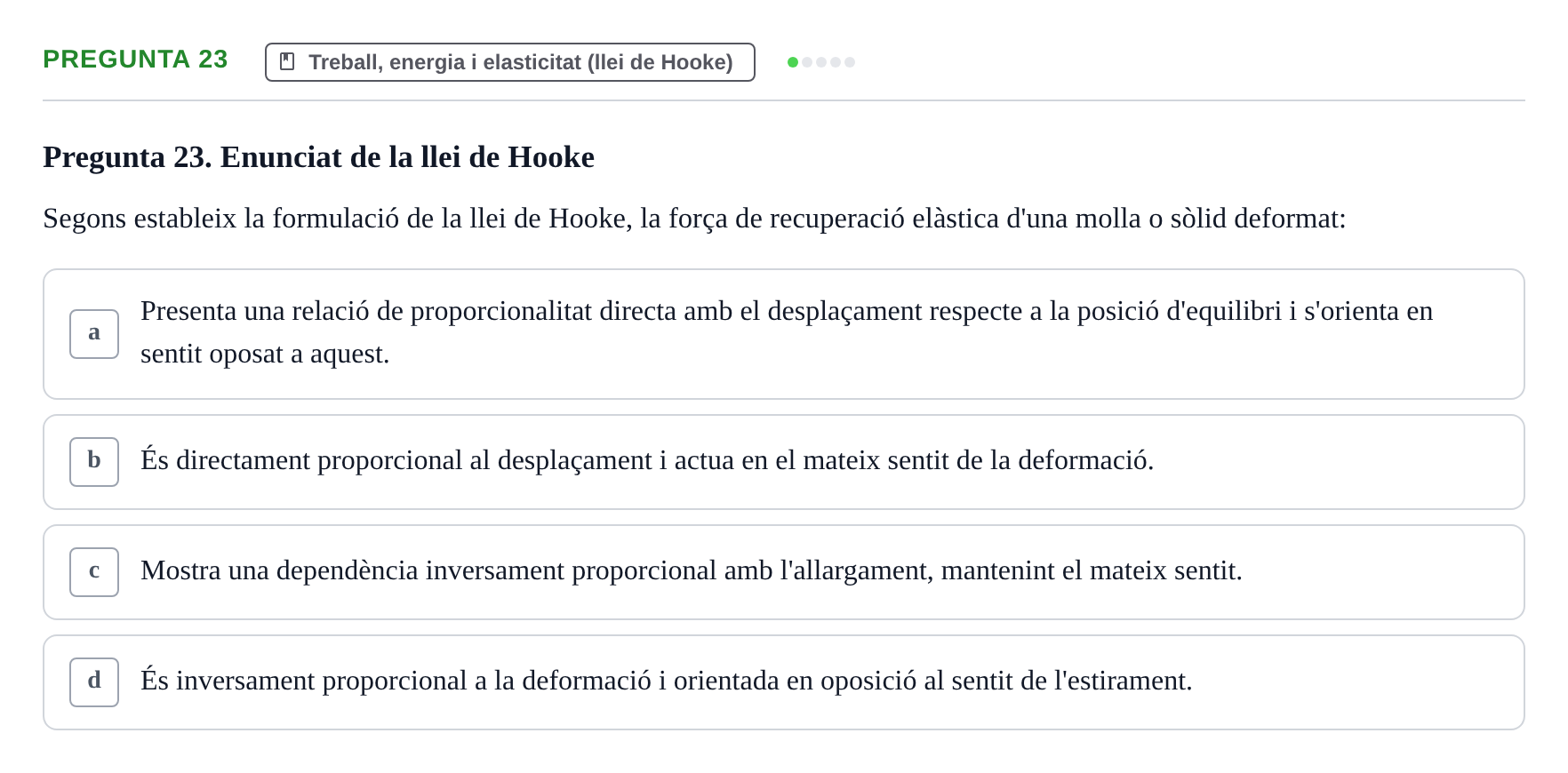Click the bookmark icon in topic tag
The image size is (1568, 773).
(287, 61)
